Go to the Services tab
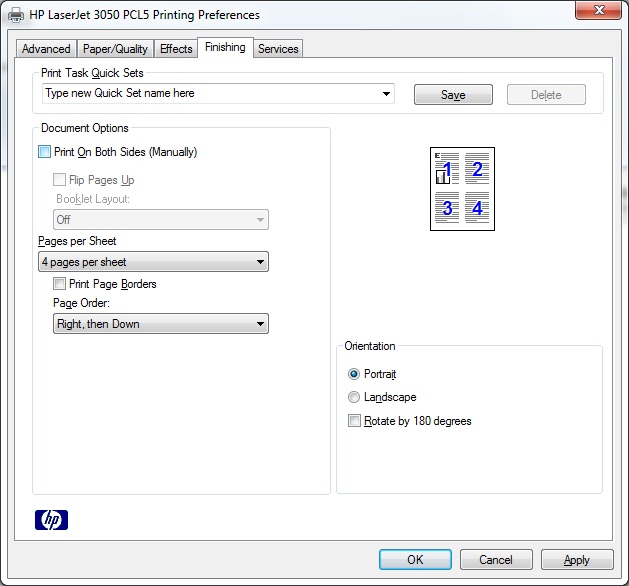Screen dimensions: 629x586 [x=278, y=49]
